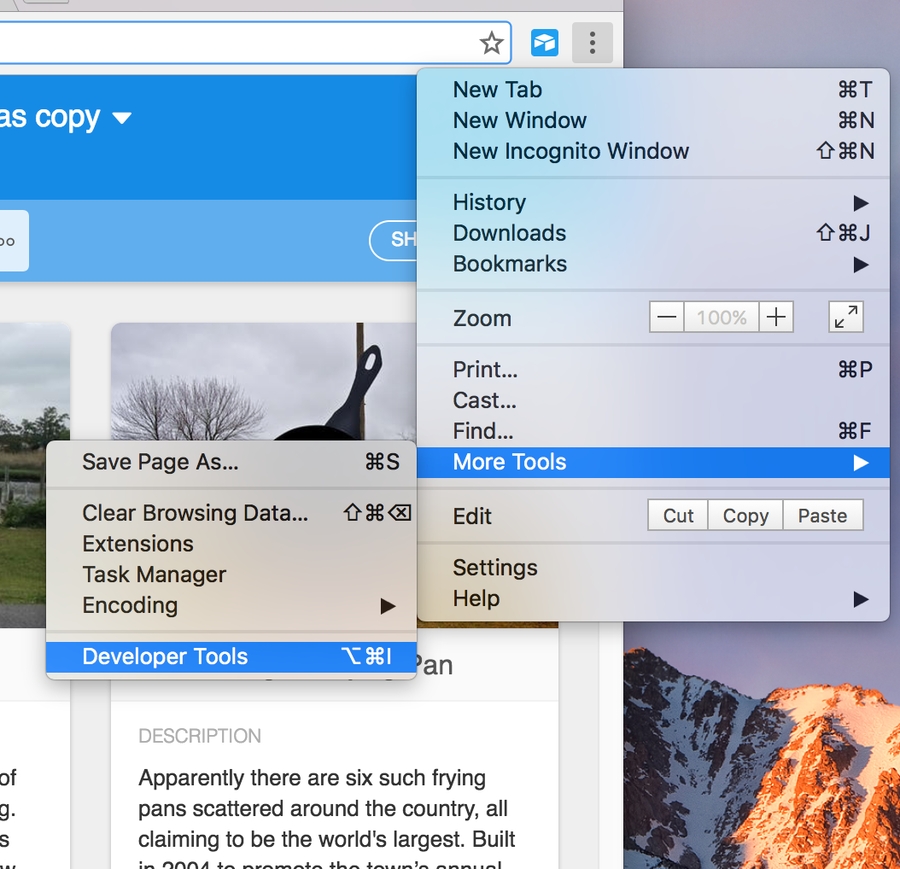Choose New Incognito Window
Viewport: 900px width, 869px height.
571,151
